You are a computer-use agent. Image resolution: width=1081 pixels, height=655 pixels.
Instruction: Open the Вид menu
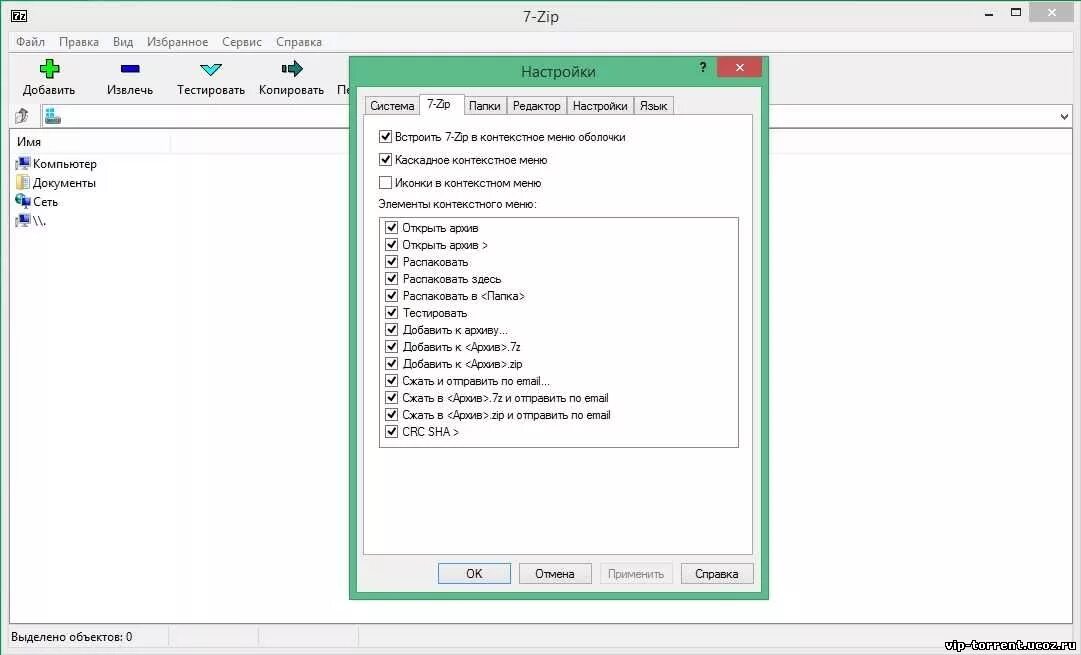tap(123, 42)
